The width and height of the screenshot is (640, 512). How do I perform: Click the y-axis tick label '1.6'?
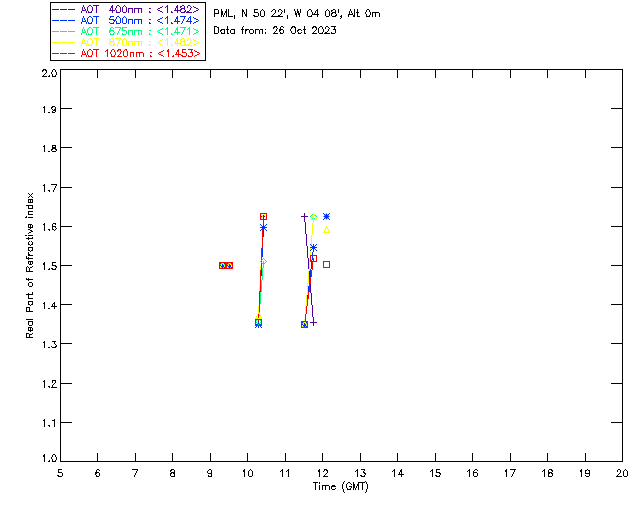tap(49, 227)
